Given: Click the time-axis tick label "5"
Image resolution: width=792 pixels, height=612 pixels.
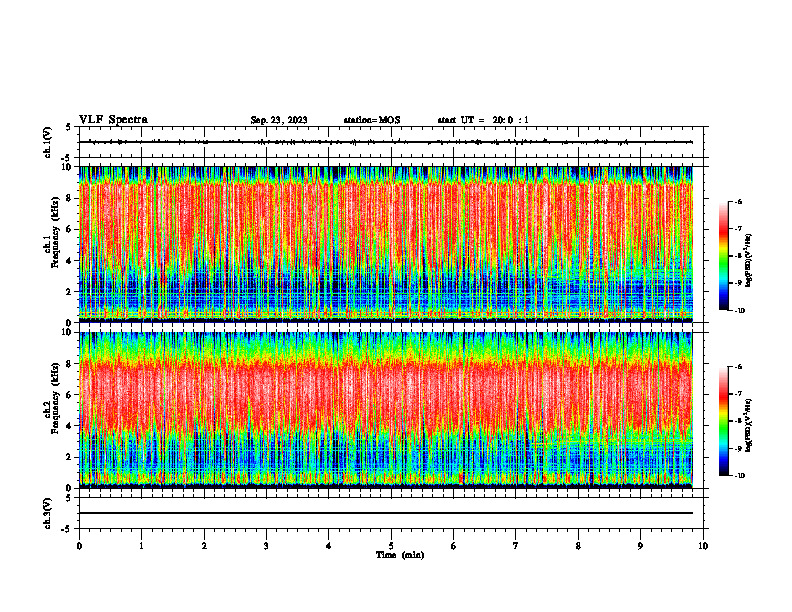Looking at the screenshot, I should pos(391,546).
